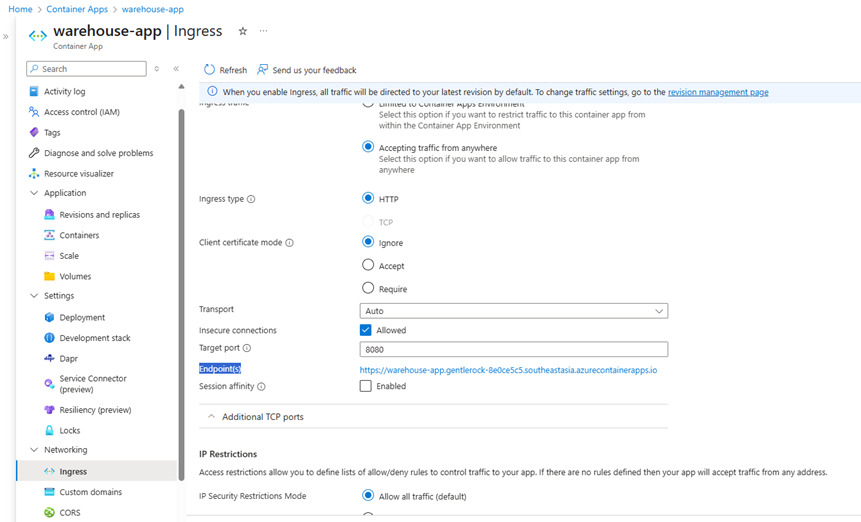This screenshot has width=861, height=522.
Task: Click the Development stack icon
Action: click(49, 338)
